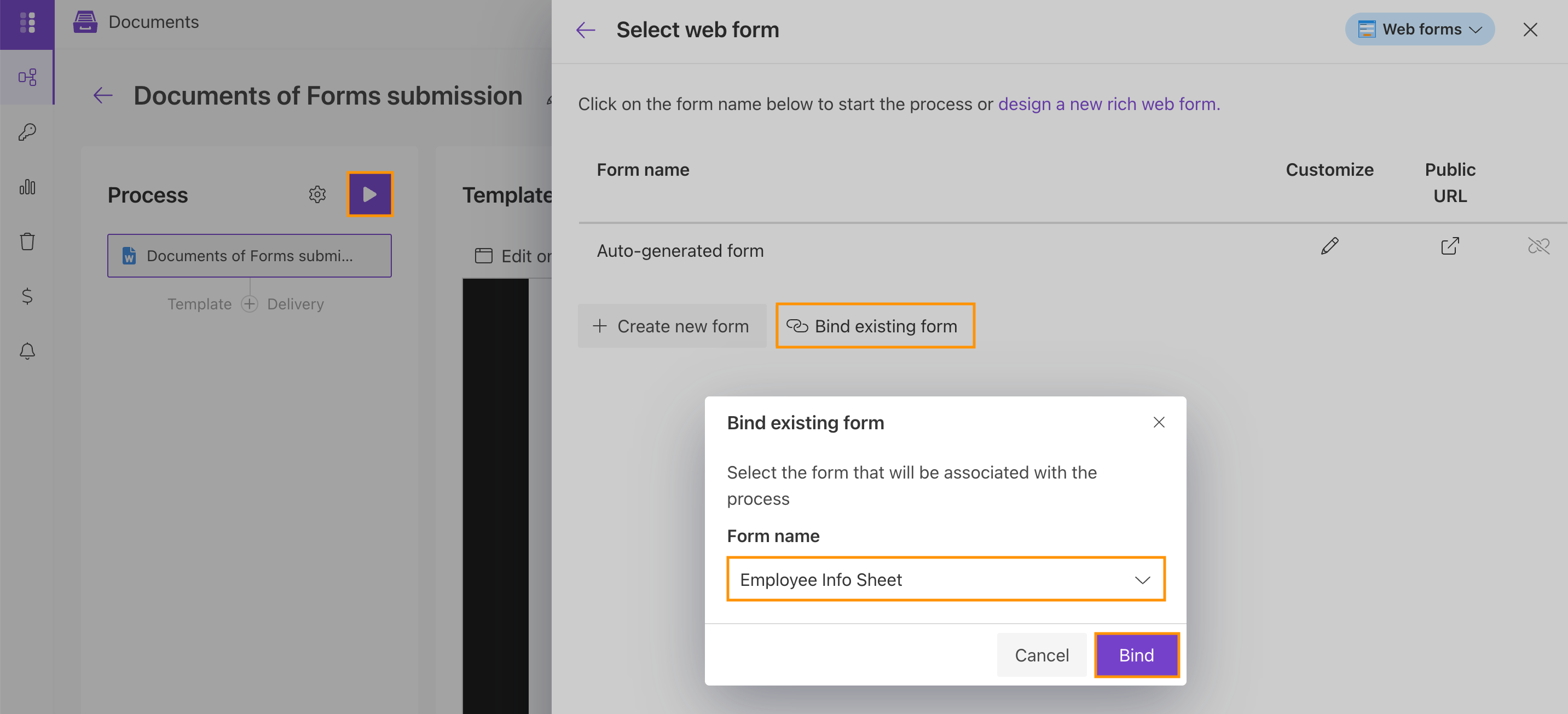
Task: Customize Auto-generated form with pencil icon
Action: [1329, 246]
